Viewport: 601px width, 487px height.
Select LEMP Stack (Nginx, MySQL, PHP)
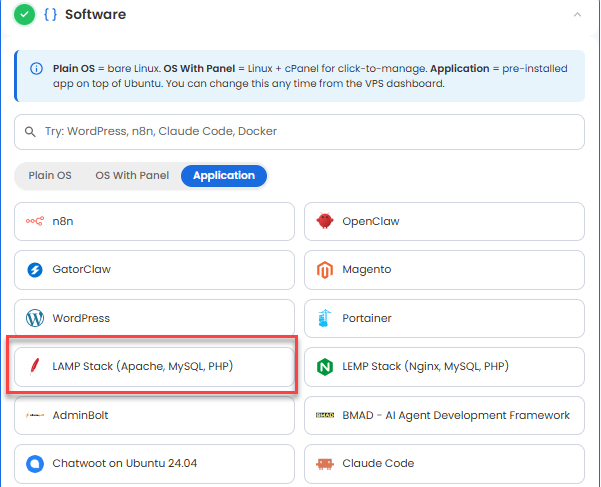(x=444, y=367)
